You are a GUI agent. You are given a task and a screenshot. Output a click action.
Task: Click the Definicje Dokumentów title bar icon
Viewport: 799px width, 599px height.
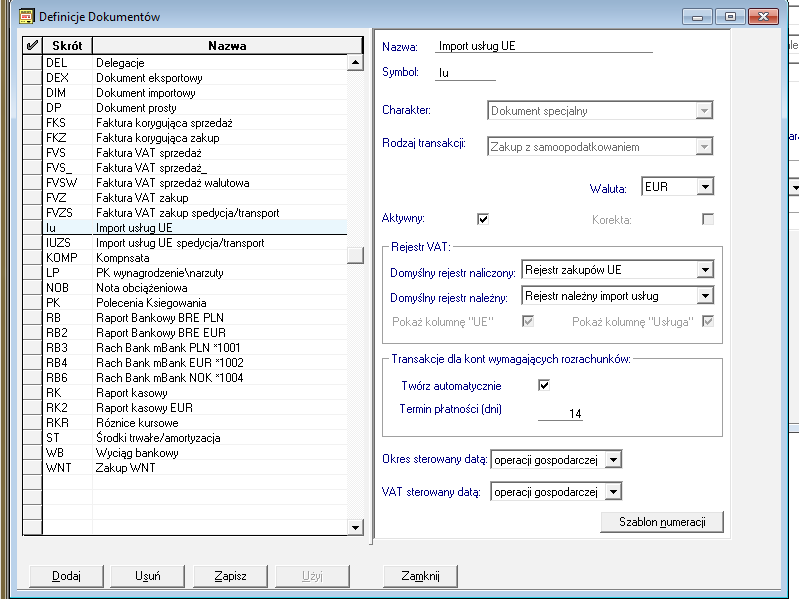pyautogui.click(x=26, y=16)
